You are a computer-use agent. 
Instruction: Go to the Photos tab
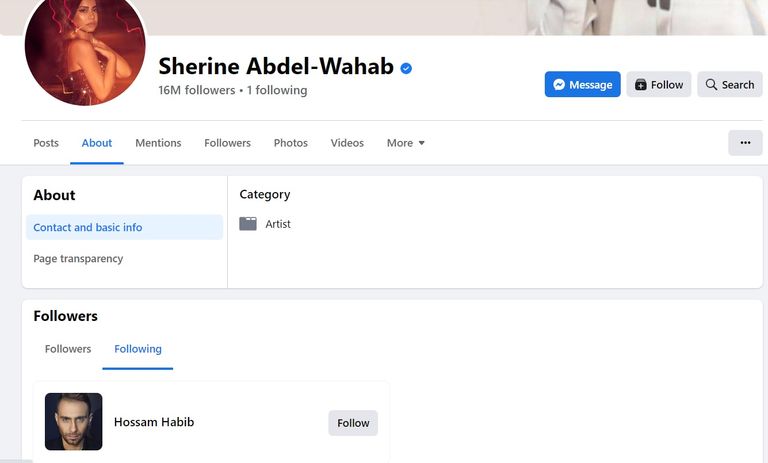(291, 143)
